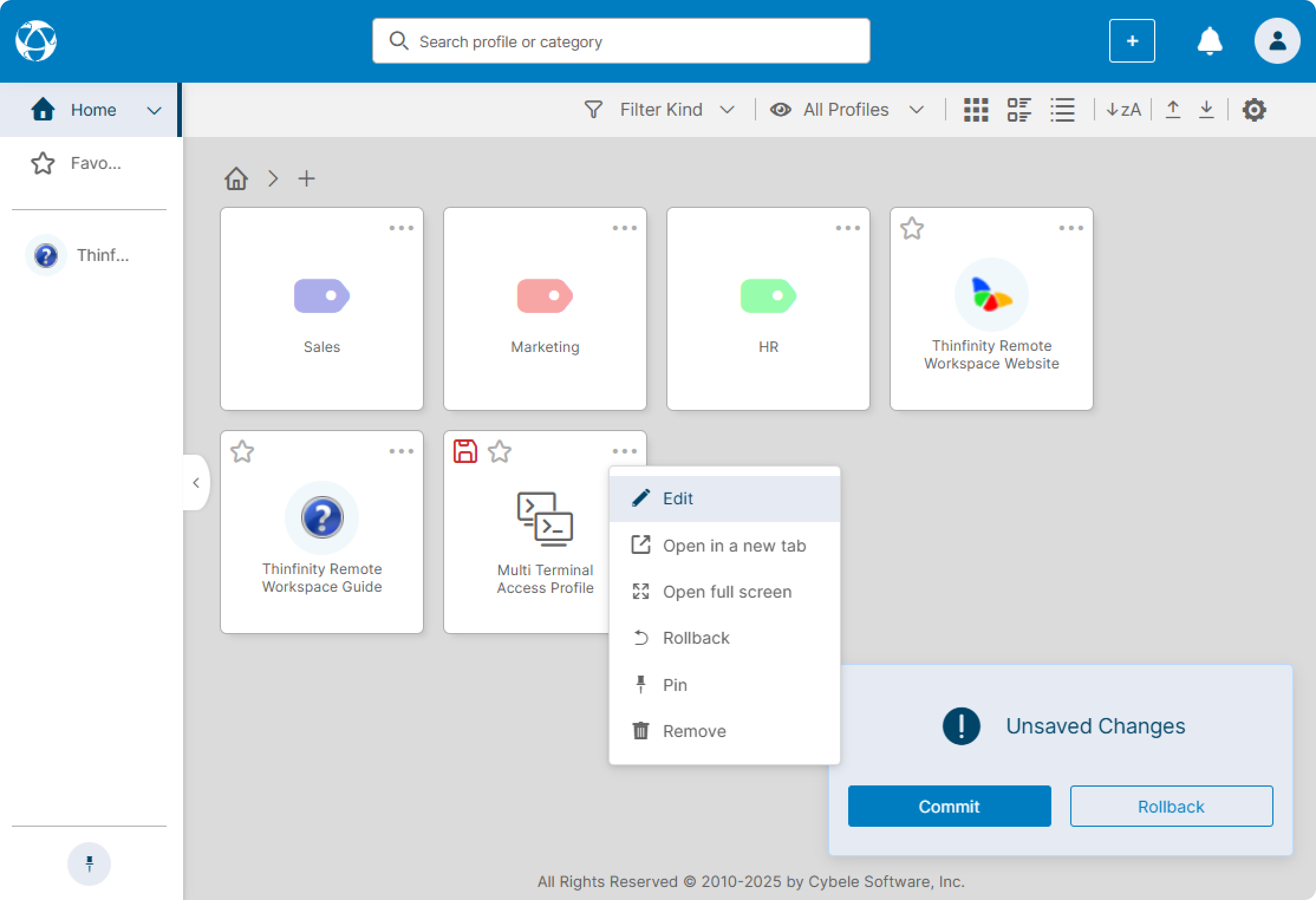Choose Rollback in the context menu
The image size is (1316, 900).
[724, 638]
